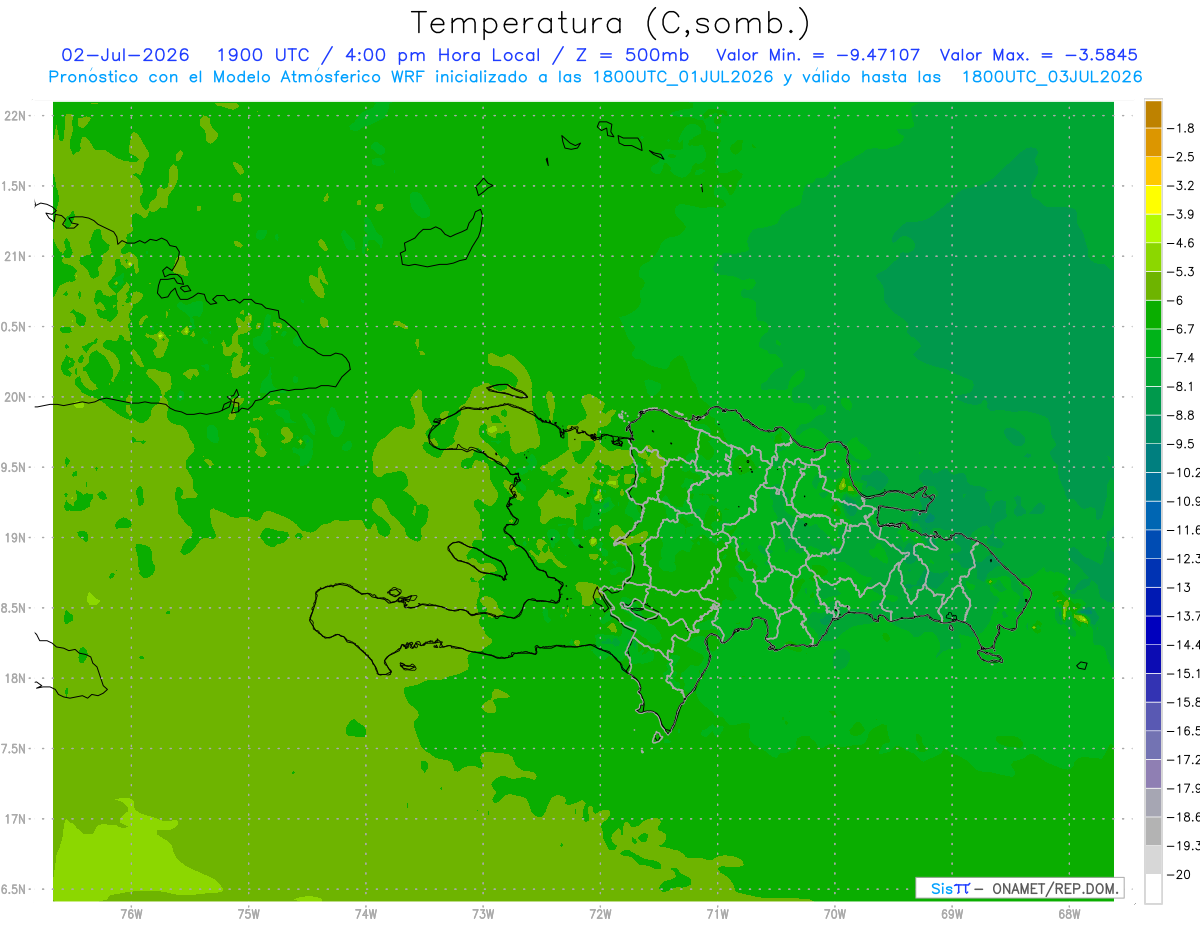Click the colorbar label "-5.3"

1181,272
